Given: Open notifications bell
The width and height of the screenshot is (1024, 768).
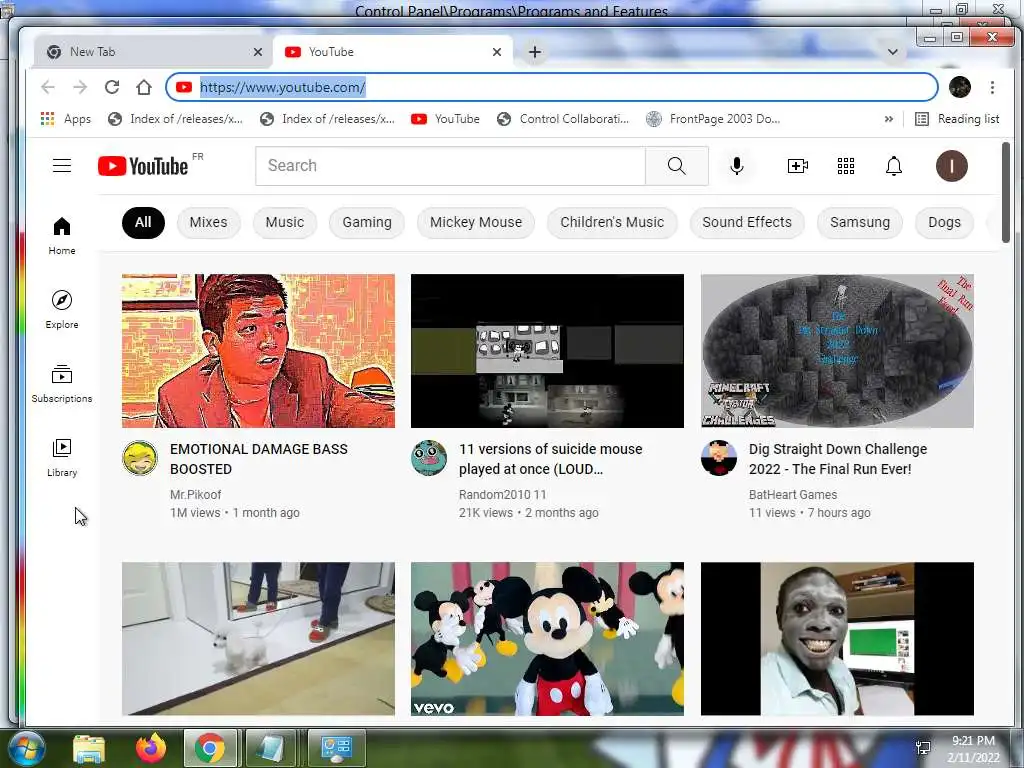Looking at the screenshot, I should (x=893, y=166).
